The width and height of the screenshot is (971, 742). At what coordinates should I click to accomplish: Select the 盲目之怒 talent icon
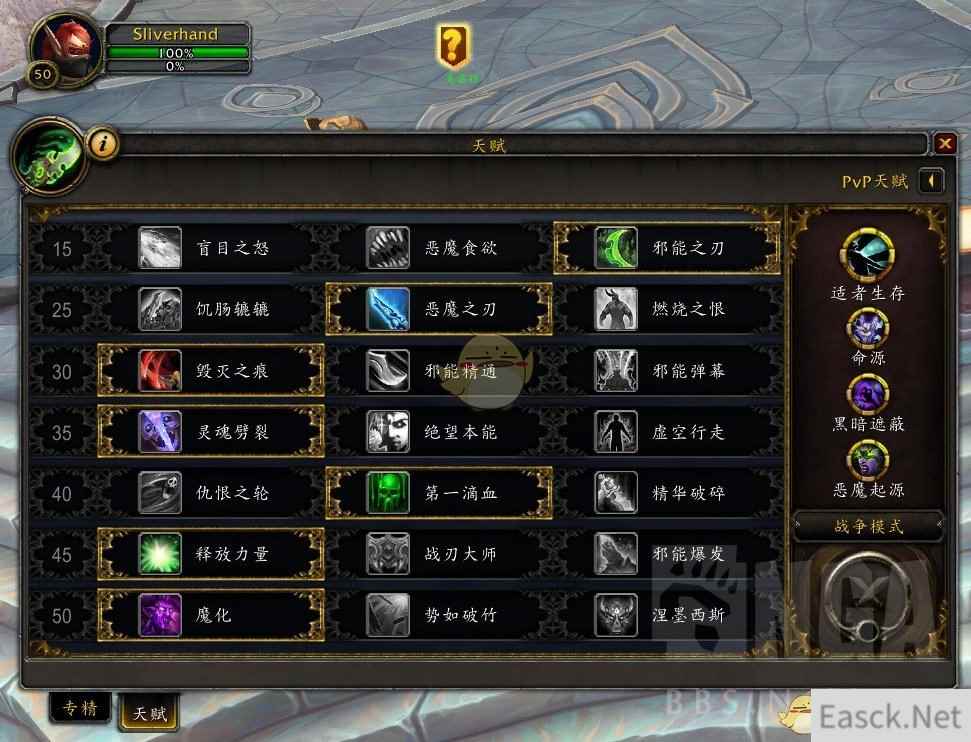[160, 248]
